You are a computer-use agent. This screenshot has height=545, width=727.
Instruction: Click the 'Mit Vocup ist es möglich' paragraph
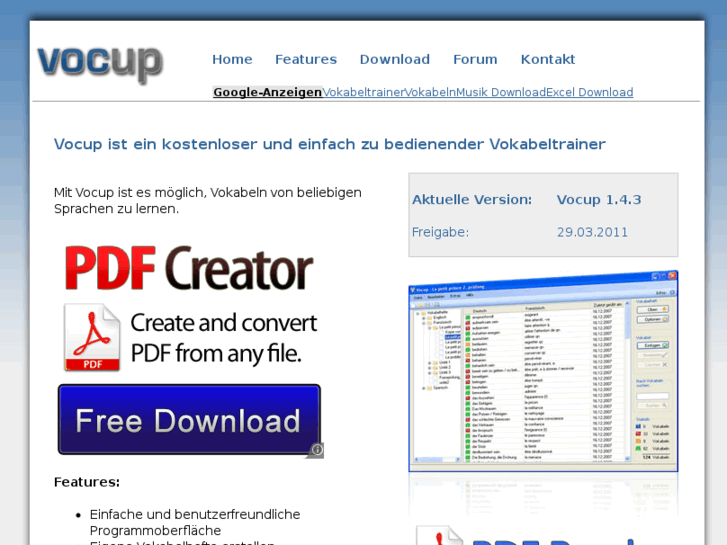[x=208, y=200]
